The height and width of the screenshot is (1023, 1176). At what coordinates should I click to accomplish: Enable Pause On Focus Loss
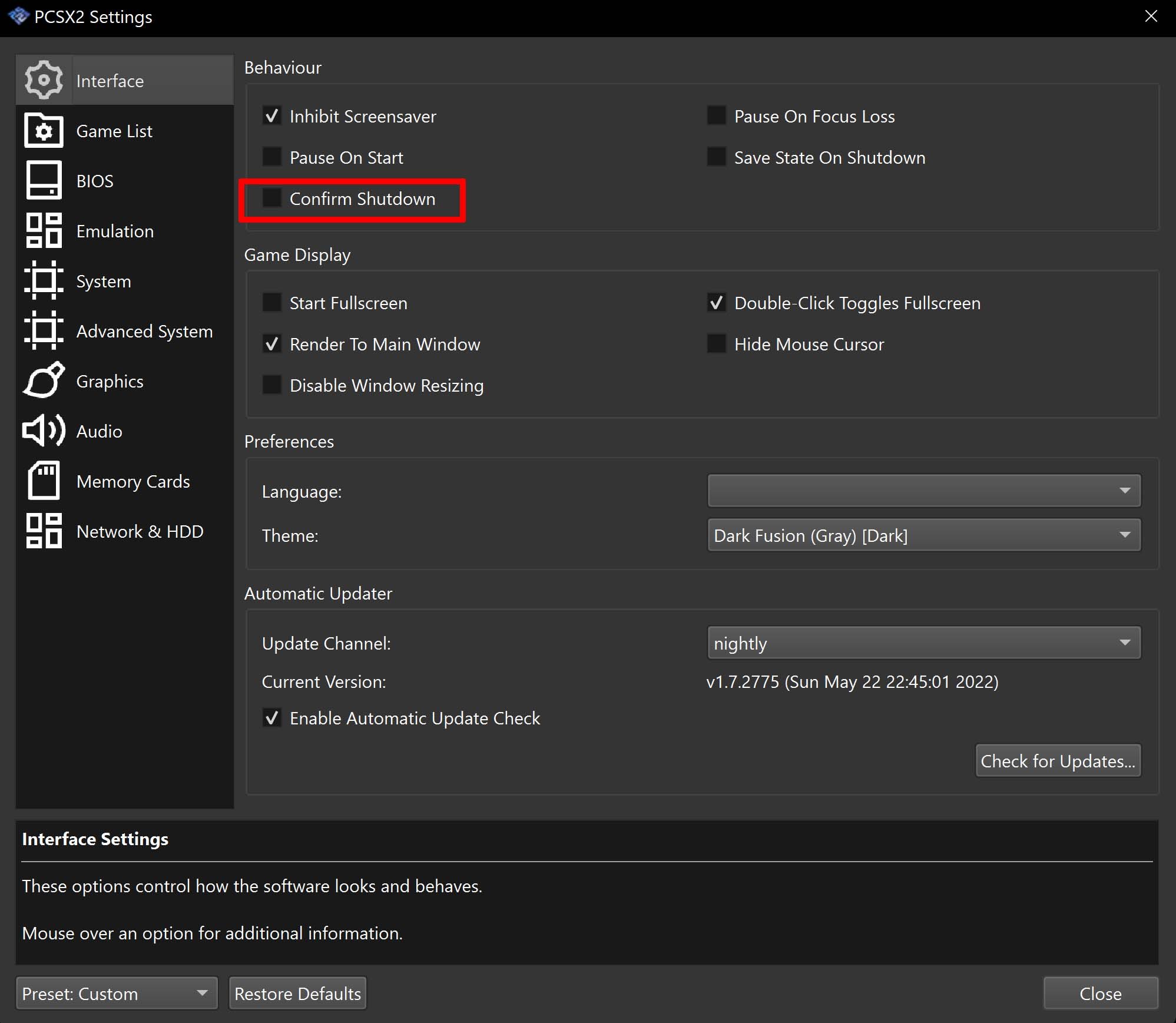(716, 116)
